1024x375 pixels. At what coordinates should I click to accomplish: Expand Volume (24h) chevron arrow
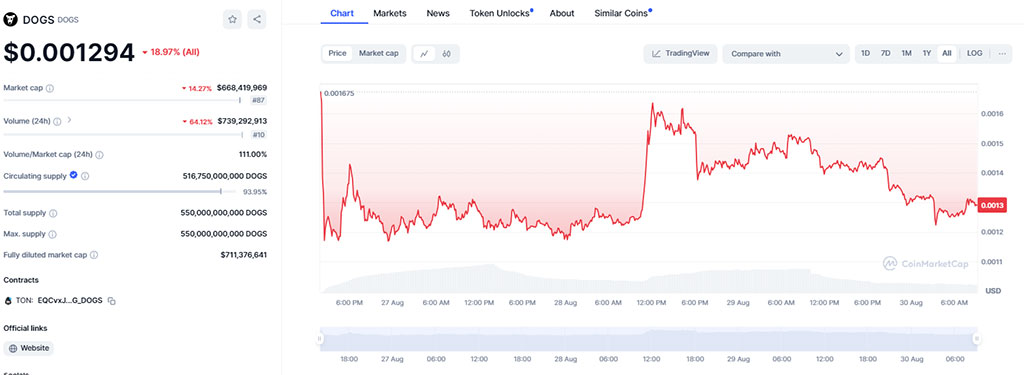tap(70, 120)
